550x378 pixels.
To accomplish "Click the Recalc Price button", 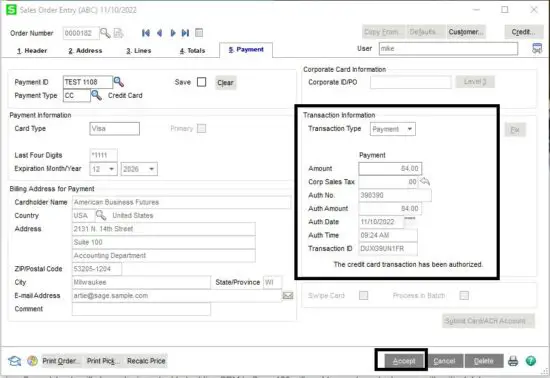I will coord(146,361).
